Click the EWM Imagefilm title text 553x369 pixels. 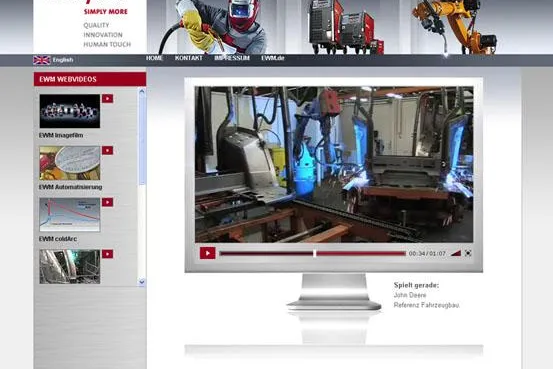(61, 135)
